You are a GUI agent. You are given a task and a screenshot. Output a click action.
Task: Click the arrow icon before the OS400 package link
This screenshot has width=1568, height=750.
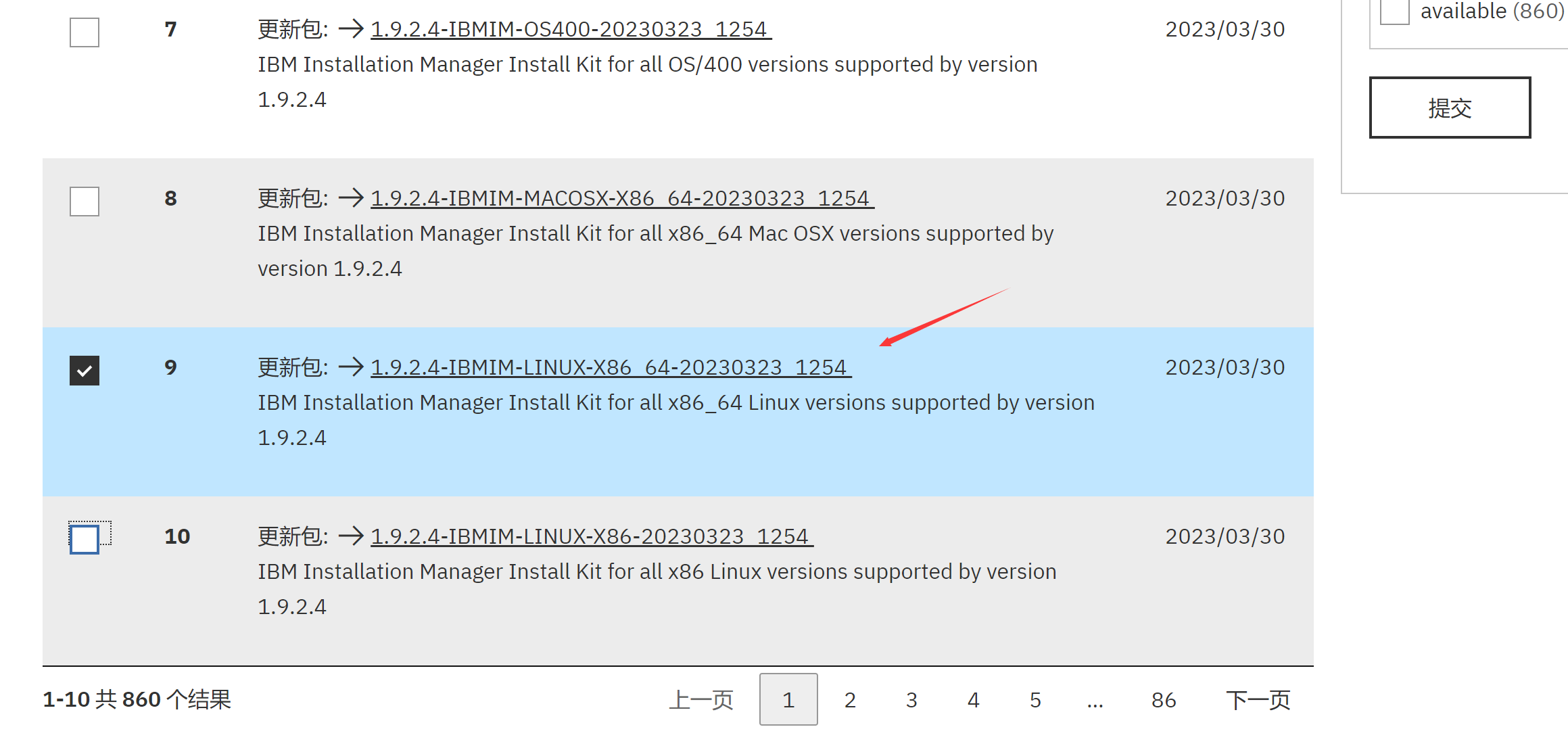(351, 29)
